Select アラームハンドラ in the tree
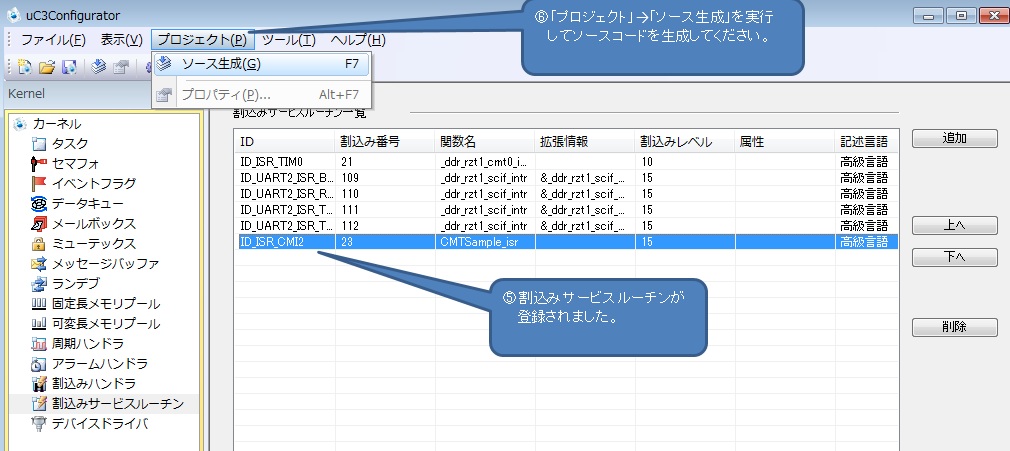1010x451 pixels. pyautogui.click(x=99, y=363)
